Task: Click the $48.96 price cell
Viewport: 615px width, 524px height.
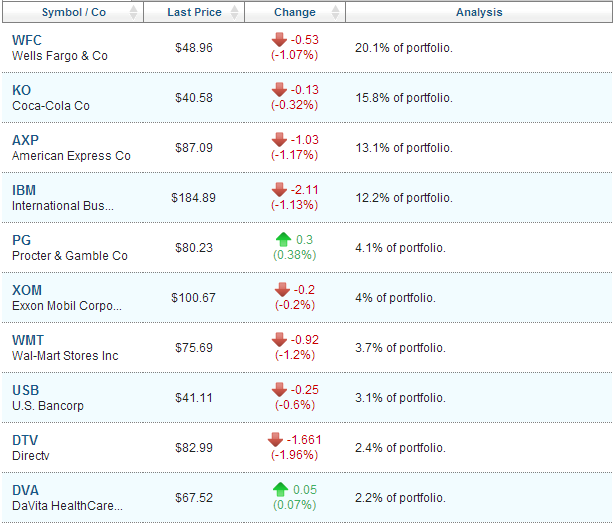Action: 194,48
